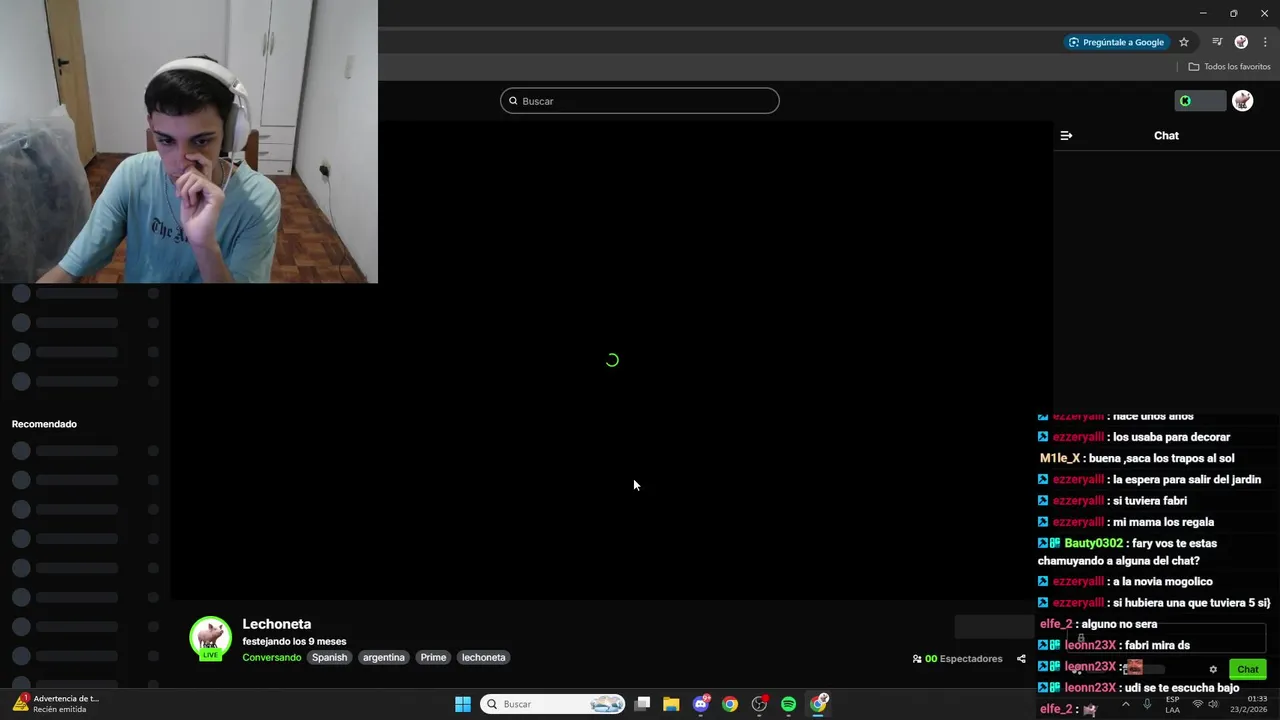Open OBS Studio taskbar icon
The width and height of the screenshot is (1280, 720).
759,704
